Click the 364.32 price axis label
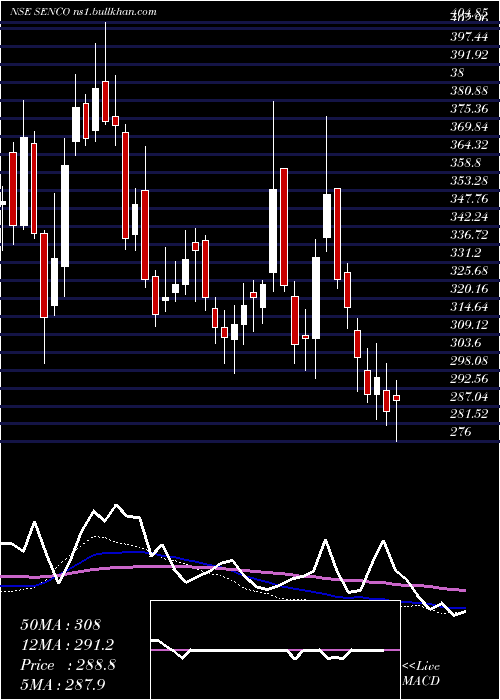Image resolution: width=500 pixels, height=700 pixels. coord(469,145)
